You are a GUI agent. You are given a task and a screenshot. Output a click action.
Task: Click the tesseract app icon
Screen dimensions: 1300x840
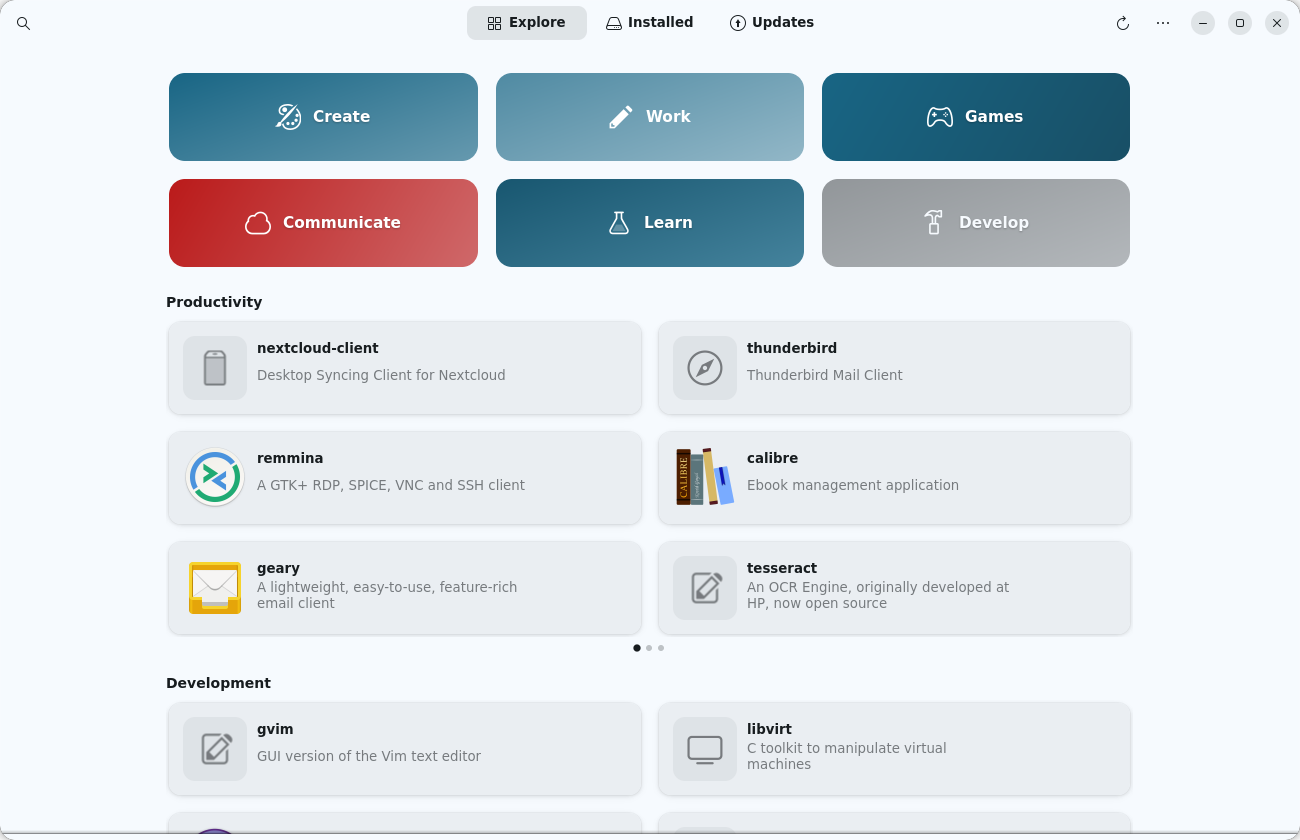(705, 588)
